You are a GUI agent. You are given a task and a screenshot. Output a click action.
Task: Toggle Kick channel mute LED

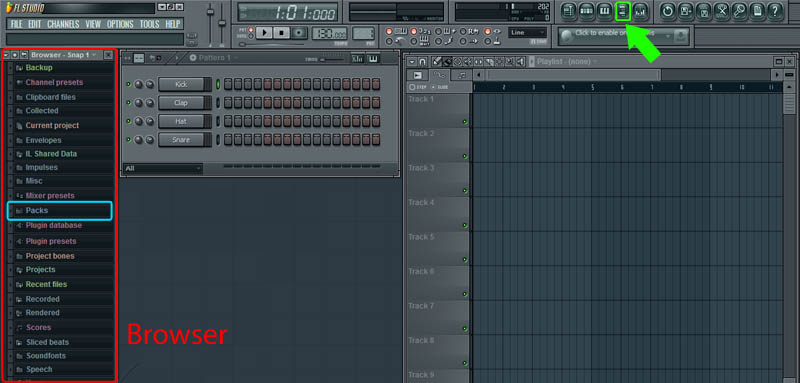click(x=129, y=84)
